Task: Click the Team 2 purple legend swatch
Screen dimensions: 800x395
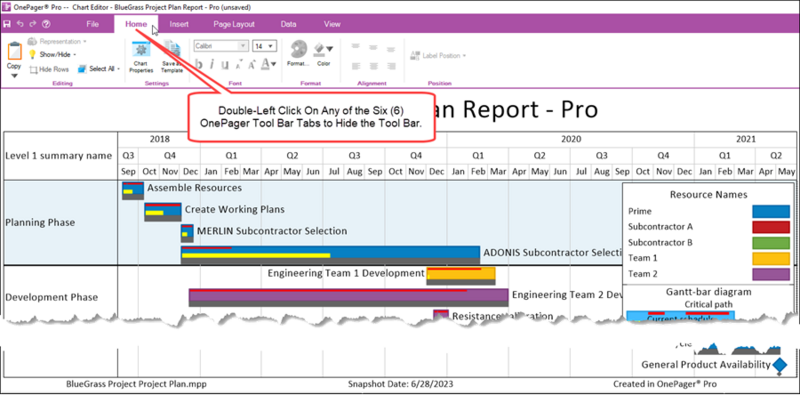Action: 771,275
